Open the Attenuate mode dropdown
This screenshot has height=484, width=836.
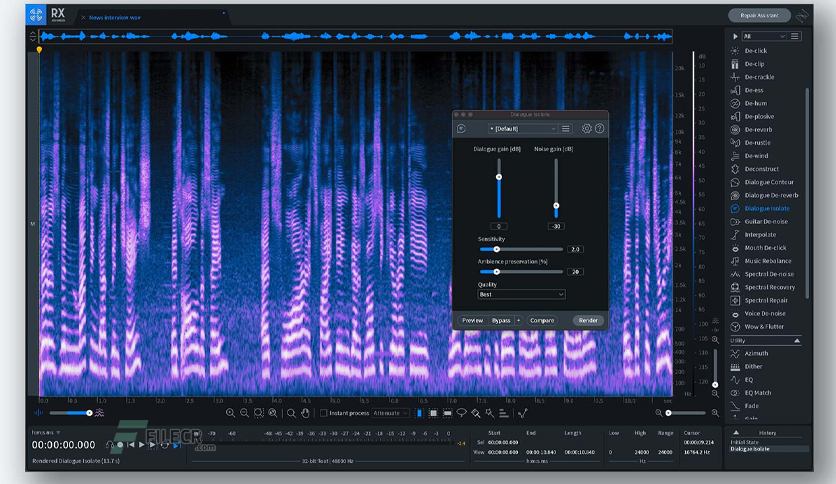(x=391, y=413)
